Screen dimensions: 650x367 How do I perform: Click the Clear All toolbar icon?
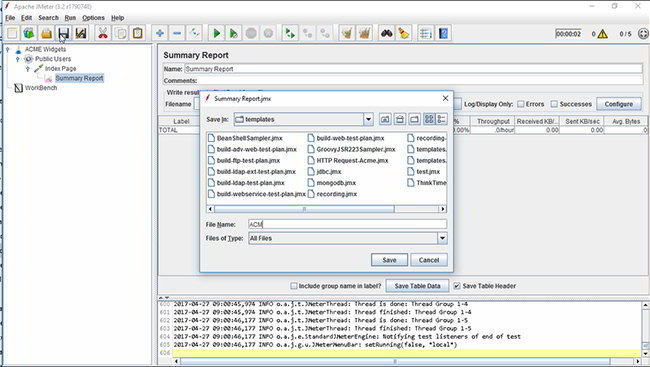(364, 33)
